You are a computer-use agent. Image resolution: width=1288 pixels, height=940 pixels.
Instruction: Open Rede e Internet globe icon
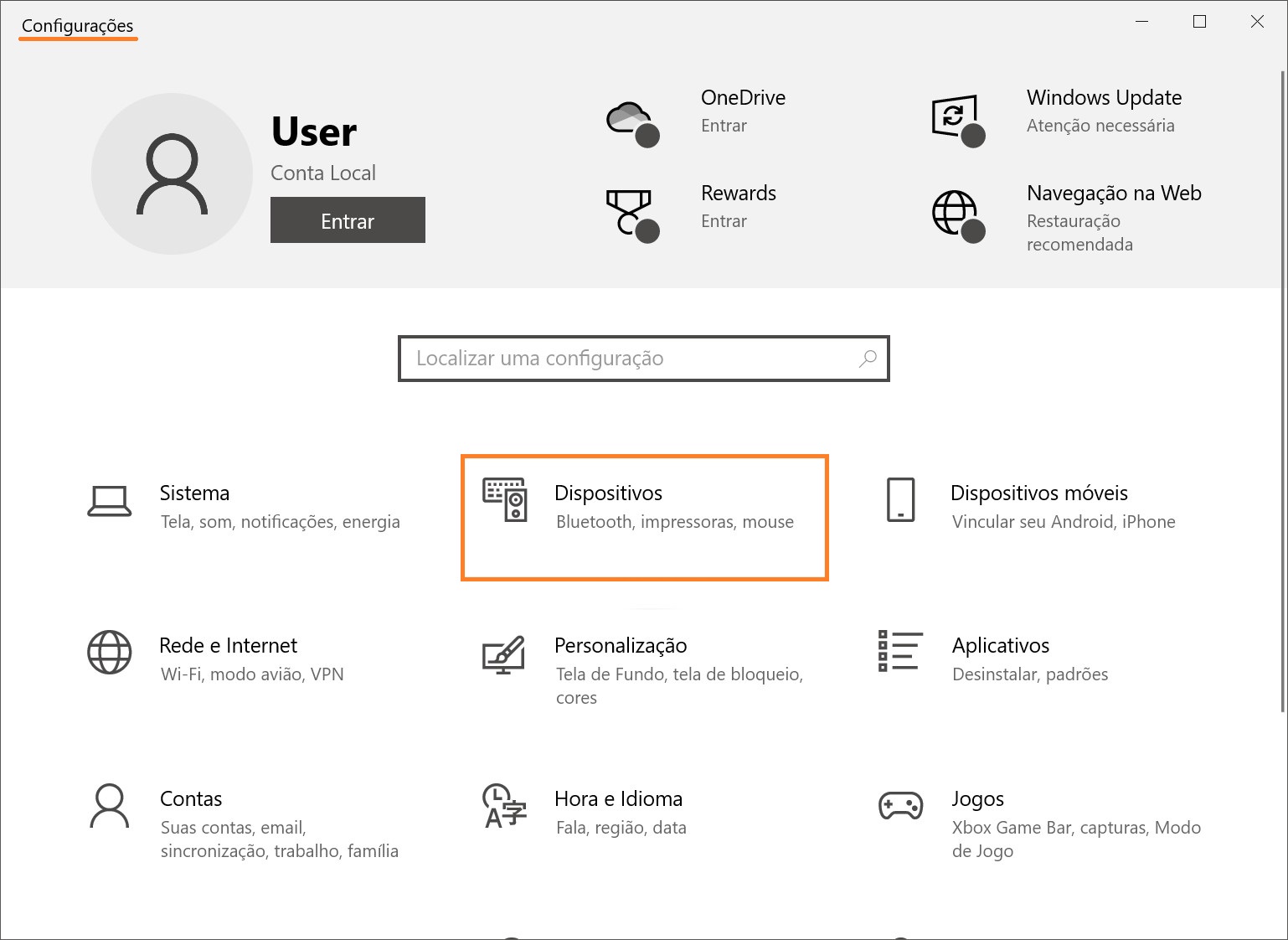[x=110, y=653]
